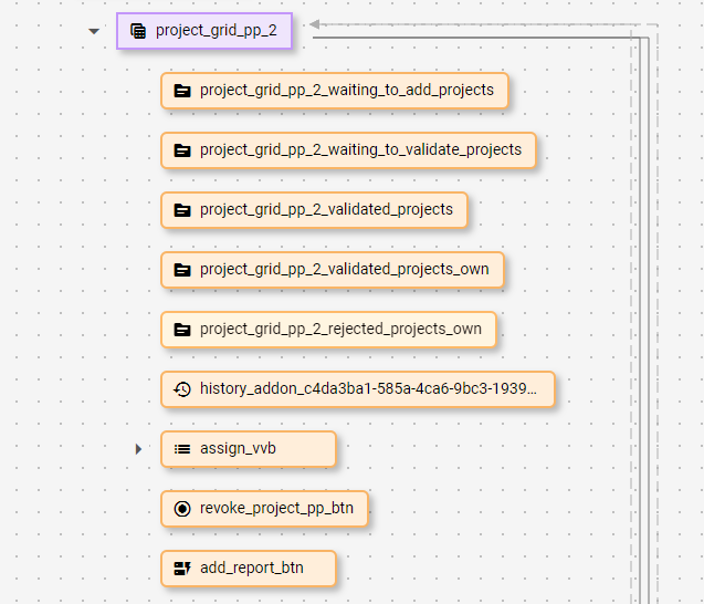Collapse the project_grid_pp_2 node arrow
Screen dimensions: 704x604
94,31
